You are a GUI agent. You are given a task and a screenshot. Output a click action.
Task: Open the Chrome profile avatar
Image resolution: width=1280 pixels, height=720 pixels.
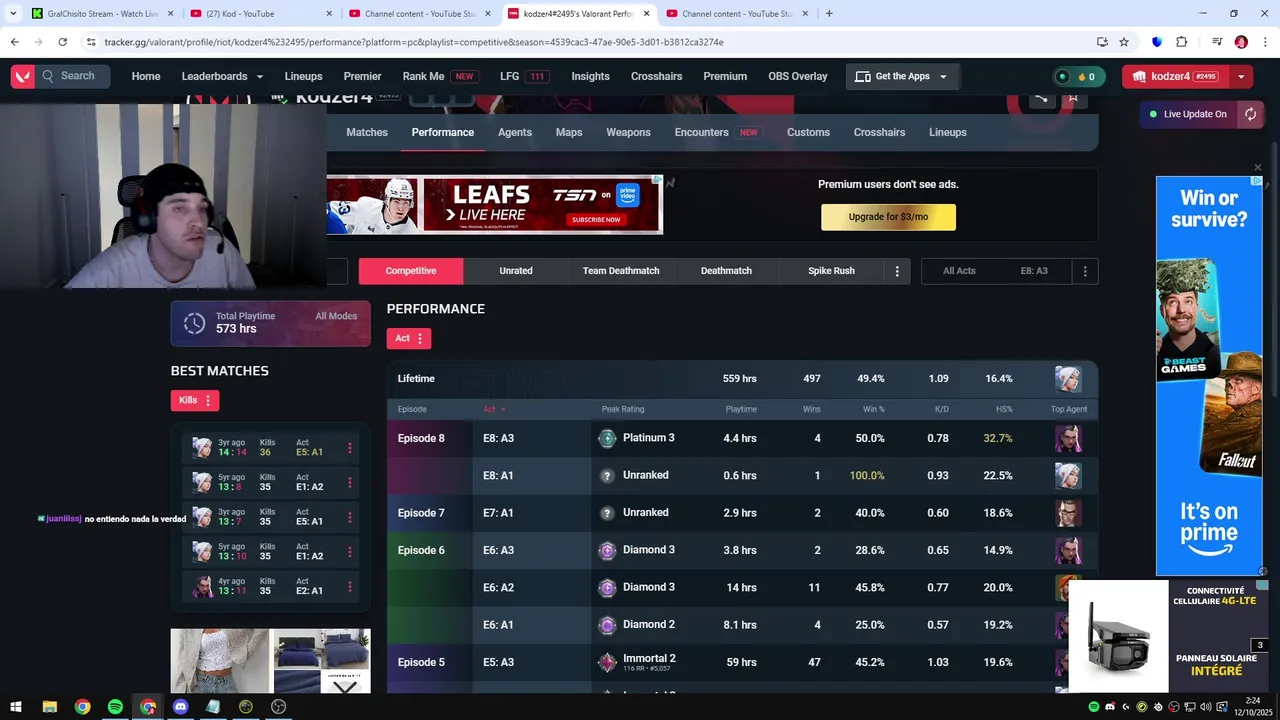point(1241,42)
